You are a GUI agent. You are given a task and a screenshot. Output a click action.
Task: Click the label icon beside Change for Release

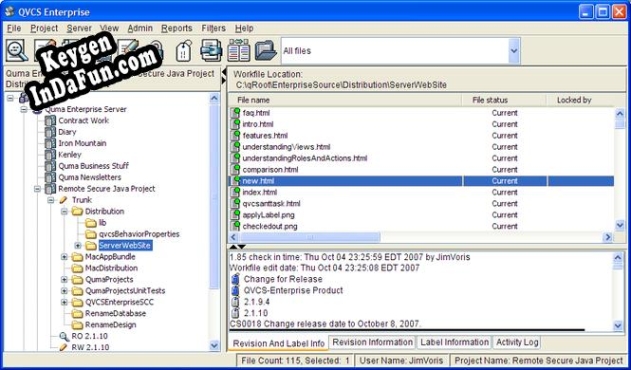point(236,279)
